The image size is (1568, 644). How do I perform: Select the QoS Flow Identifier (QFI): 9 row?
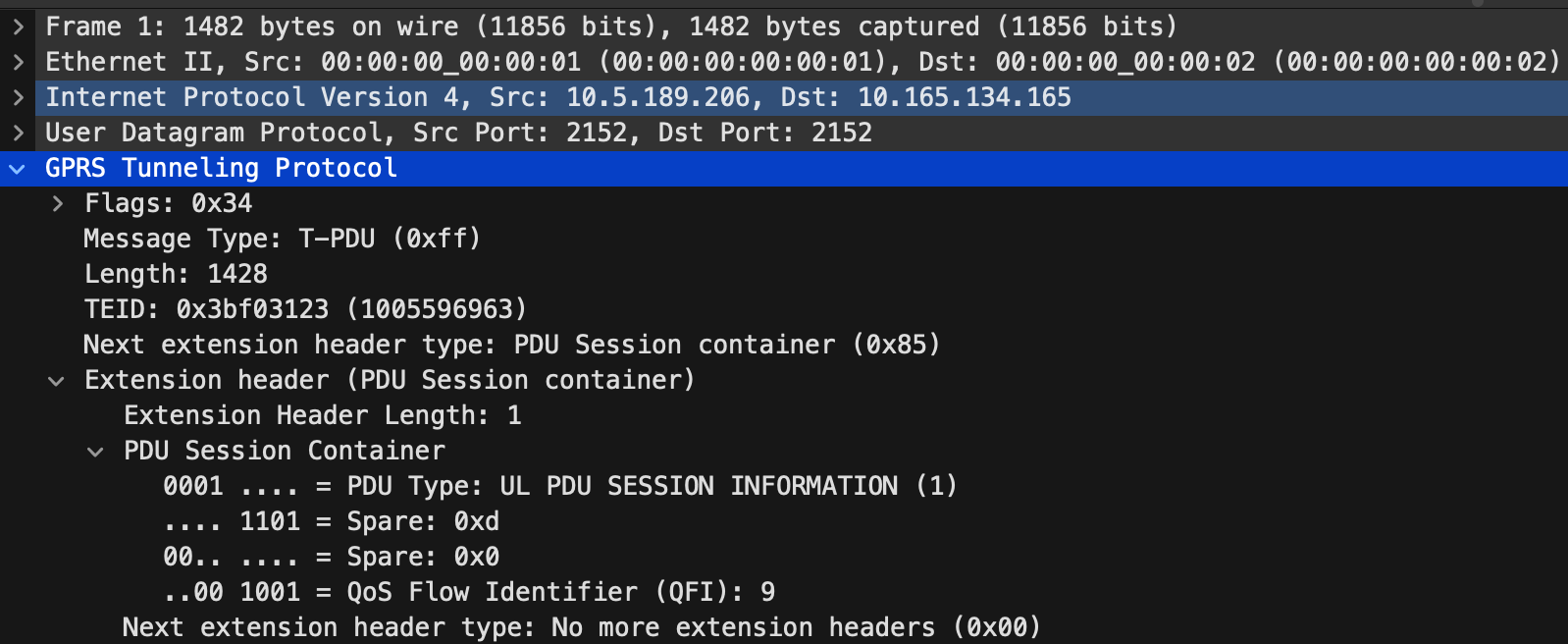click(469, 592)
